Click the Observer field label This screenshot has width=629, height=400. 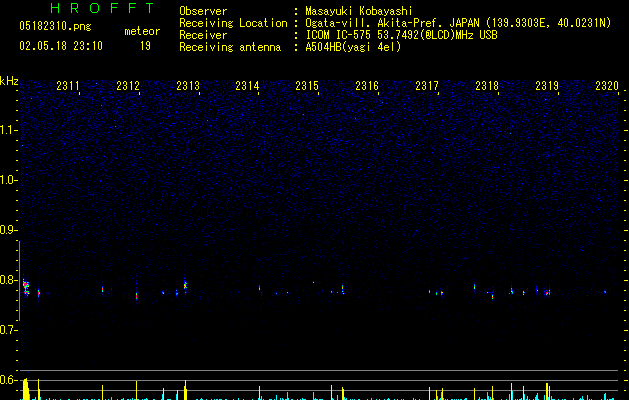[x=203, y=11]
